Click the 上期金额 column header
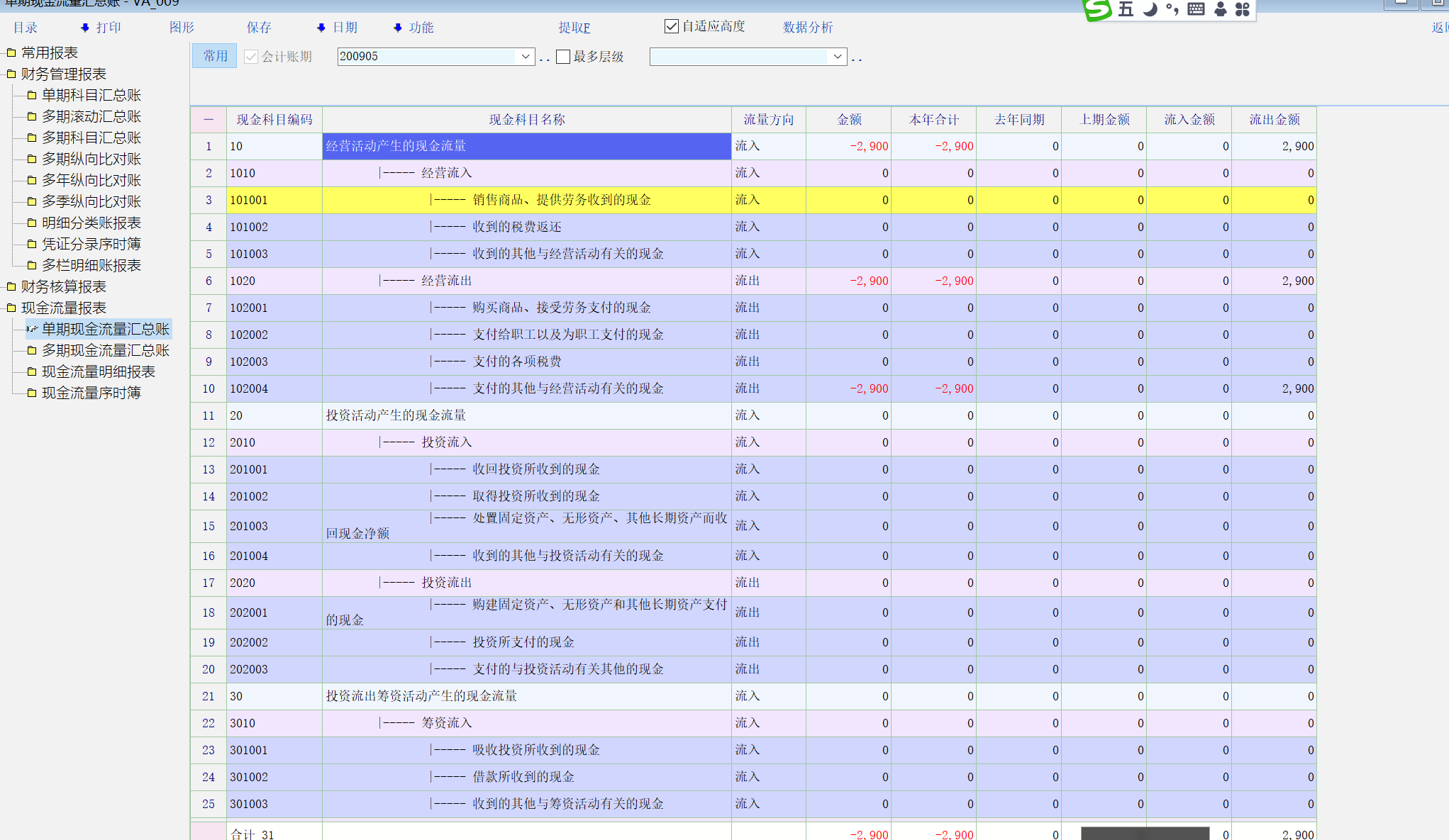The height and width of the screenshot is (840, 1449). [1104, 120]
